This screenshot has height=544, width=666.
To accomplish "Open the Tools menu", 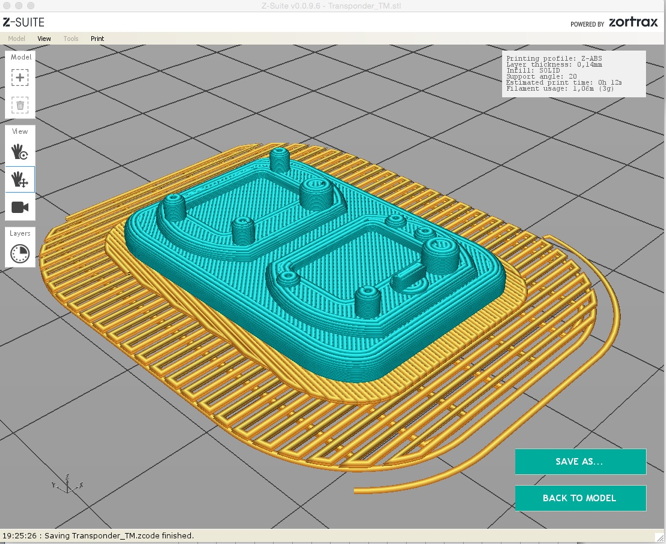I will pos(71,39).
